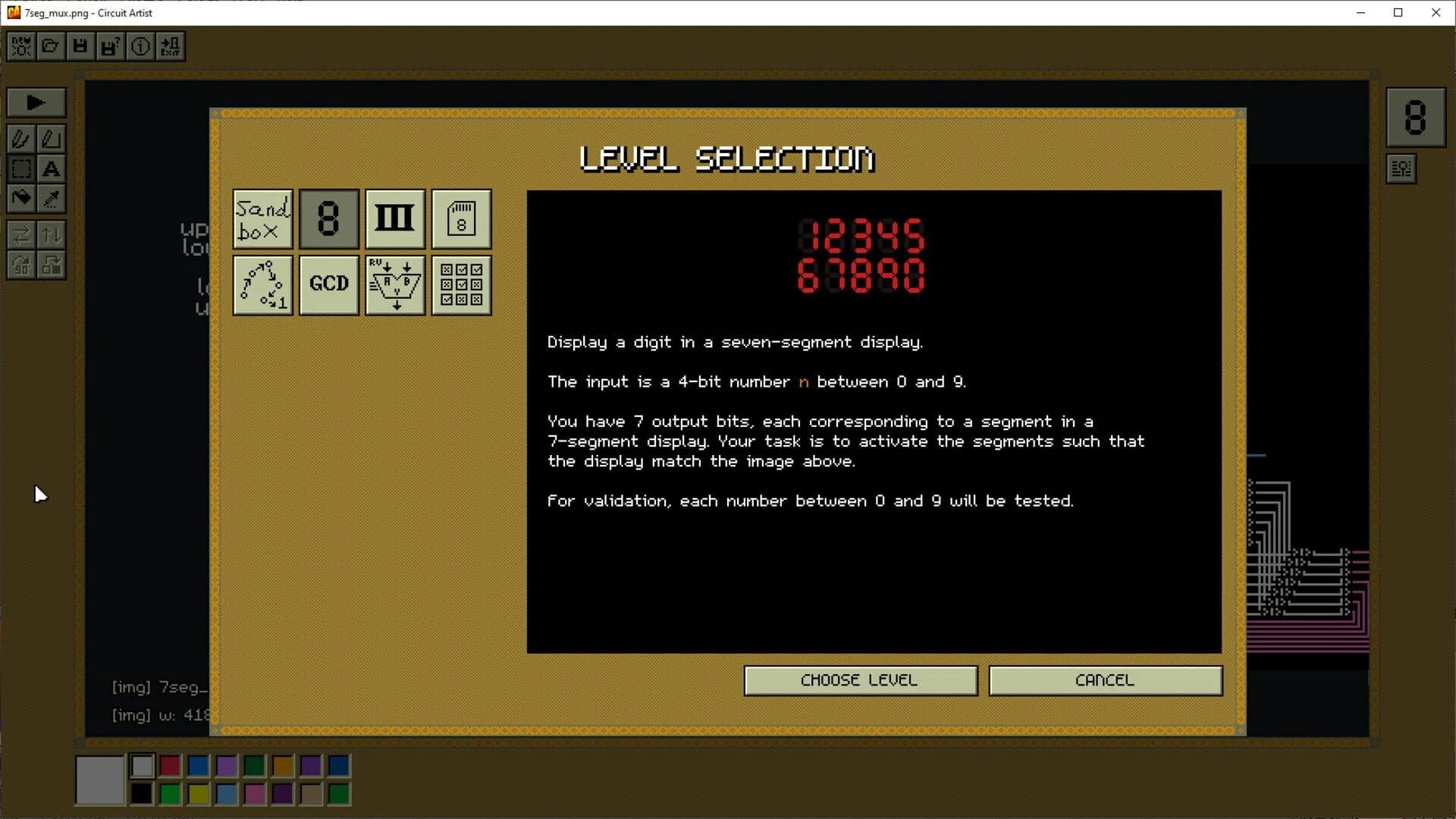The image size is (1456, 819).
Task: Select the fill tool
Action: (20, 199)
